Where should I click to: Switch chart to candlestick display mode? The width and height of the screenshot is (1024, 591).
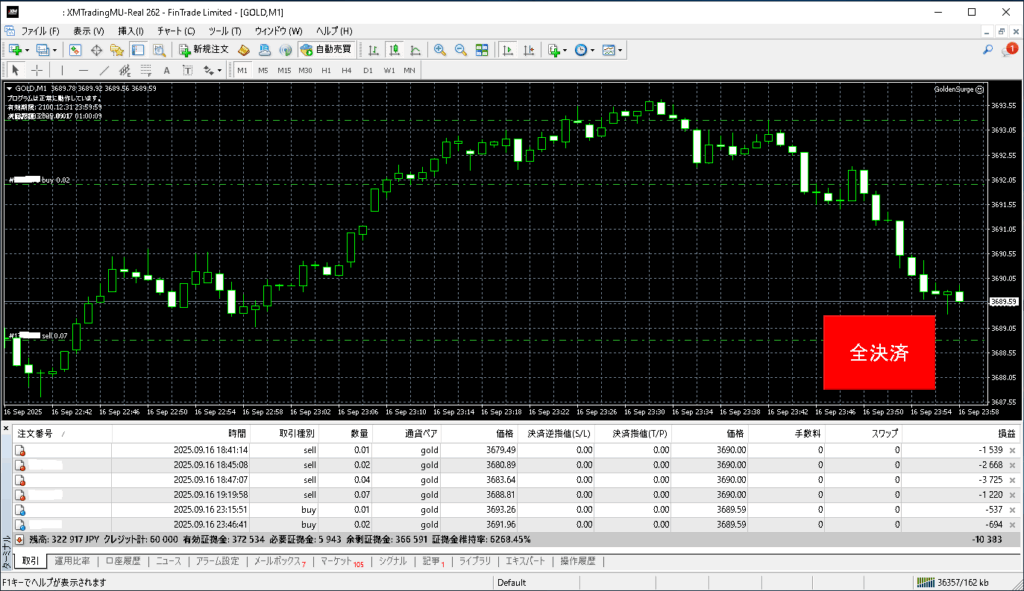coord(394,50)
